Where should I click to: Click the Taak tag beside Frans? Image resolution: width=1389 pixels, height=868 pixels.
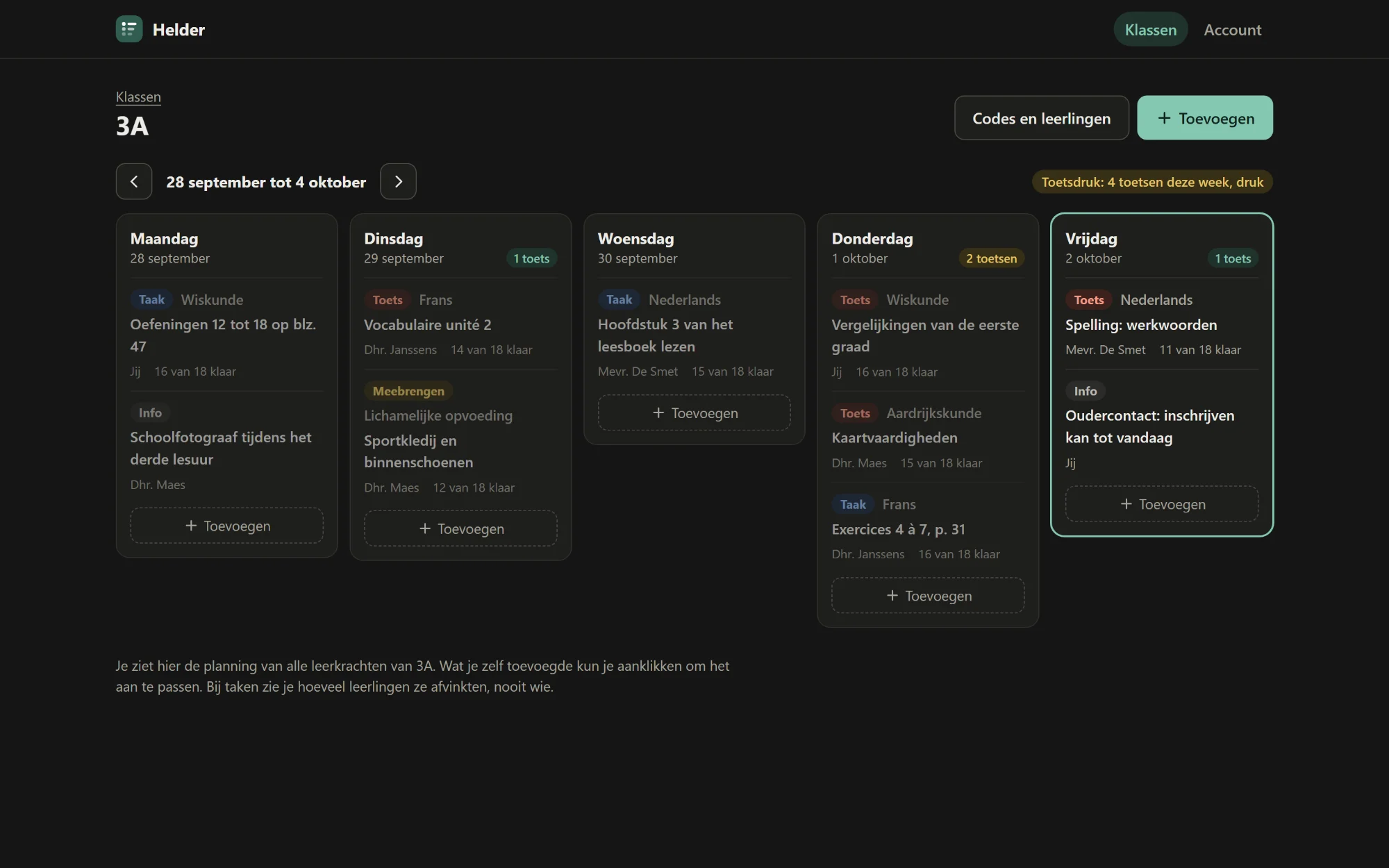853,504
